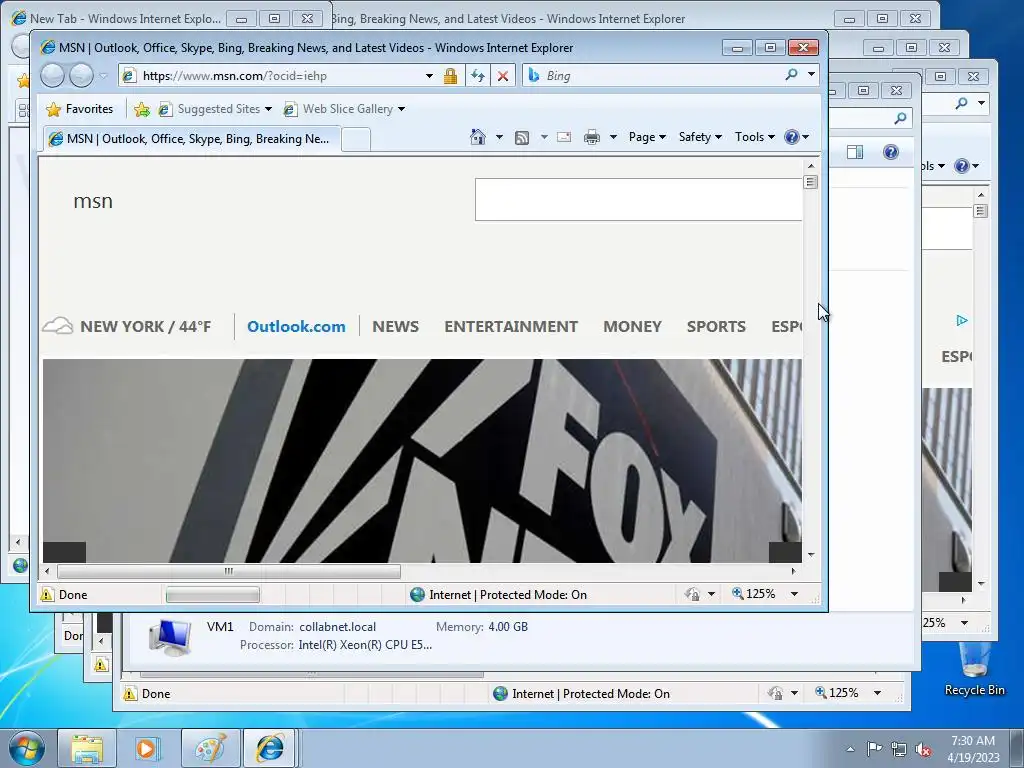The image size is (1024, 768).
Task: Open a new blank tab
Action: pos(356,140)
